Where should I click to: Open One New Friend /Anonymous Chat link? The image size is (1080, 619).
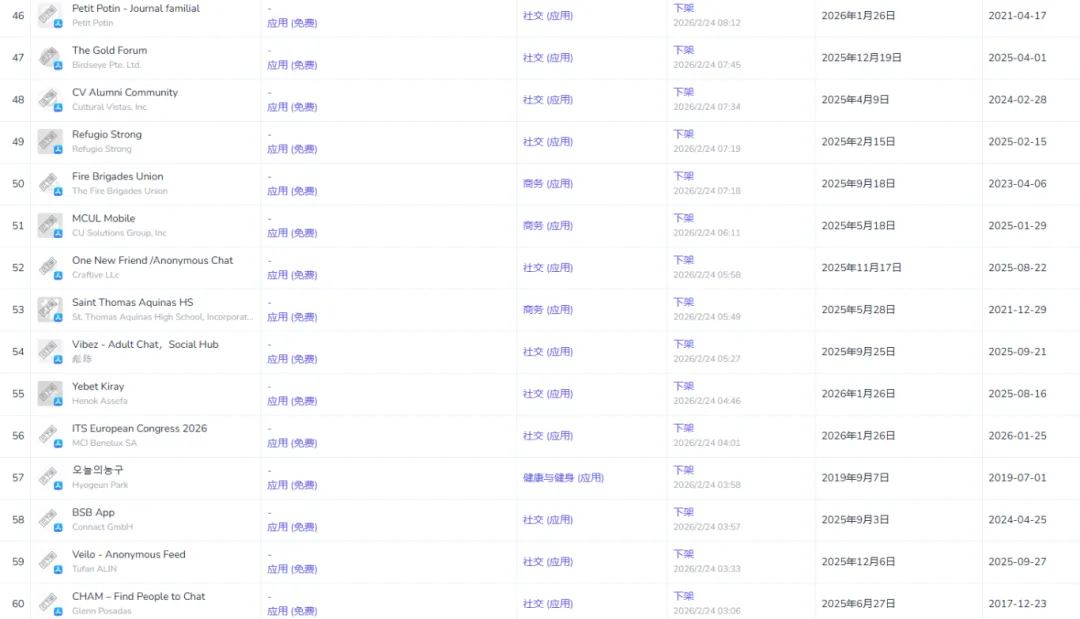tap(152, 261)
